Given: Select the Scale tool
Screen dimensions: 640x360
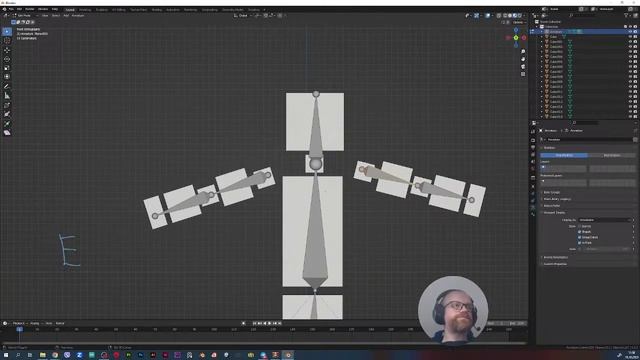Looking at the screenshot, I should (x=7, y=68).
